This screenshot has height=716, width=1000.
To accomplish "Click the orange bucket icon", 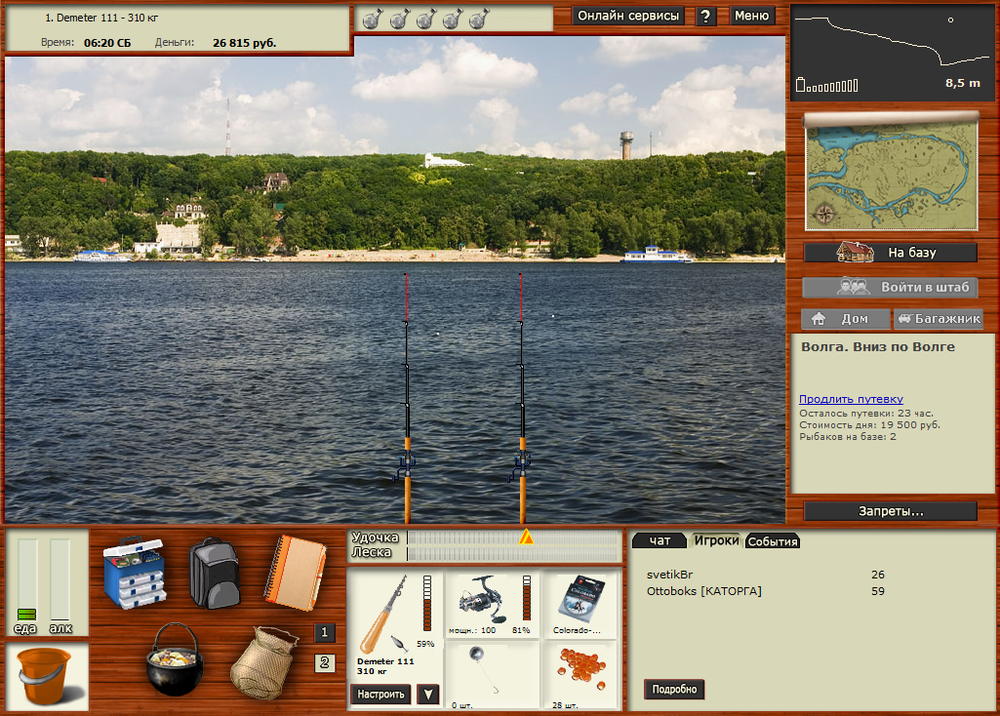I will (47, 676).
